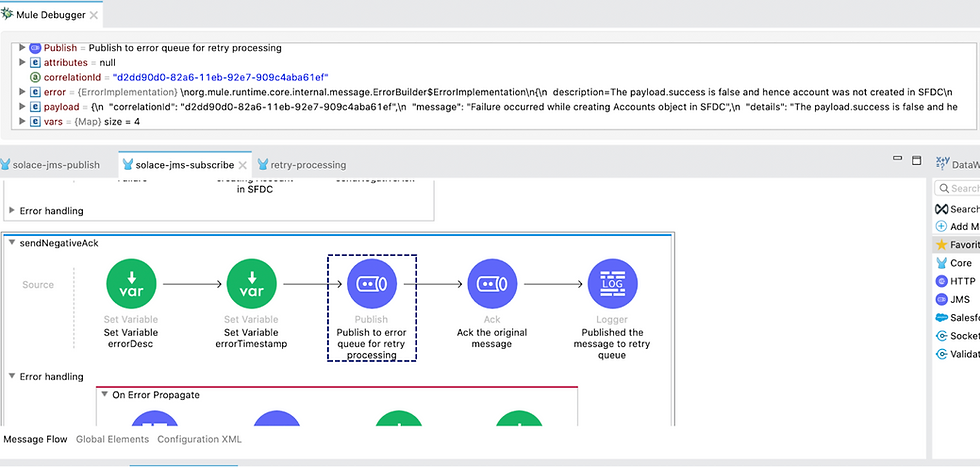The image size is (980, 467).
Task: Open HTTP module in palette
Action: pos(941,281)
